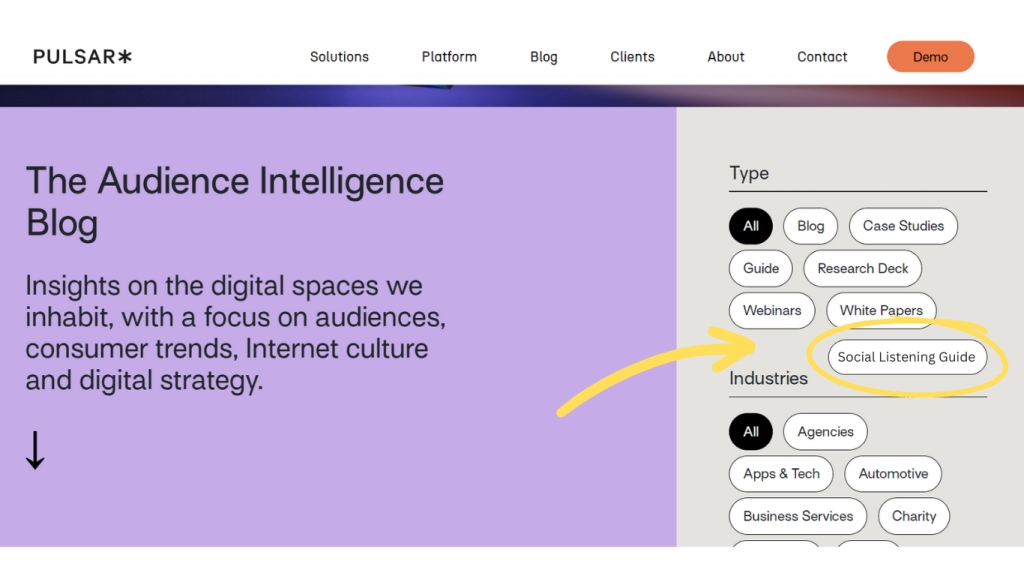Open the Clients page
This screenshot has width=1024, height=576.
pyautogui.click(x=632, y=57)
